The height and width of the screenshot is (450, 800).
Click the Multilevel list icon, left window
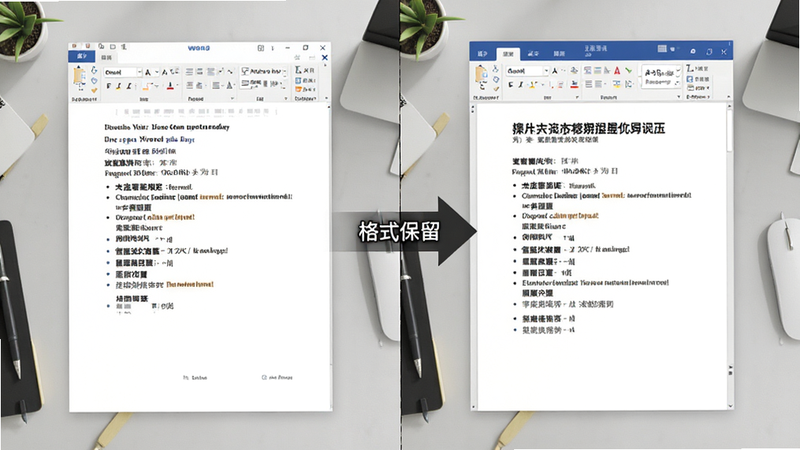(x=211, y=72)
